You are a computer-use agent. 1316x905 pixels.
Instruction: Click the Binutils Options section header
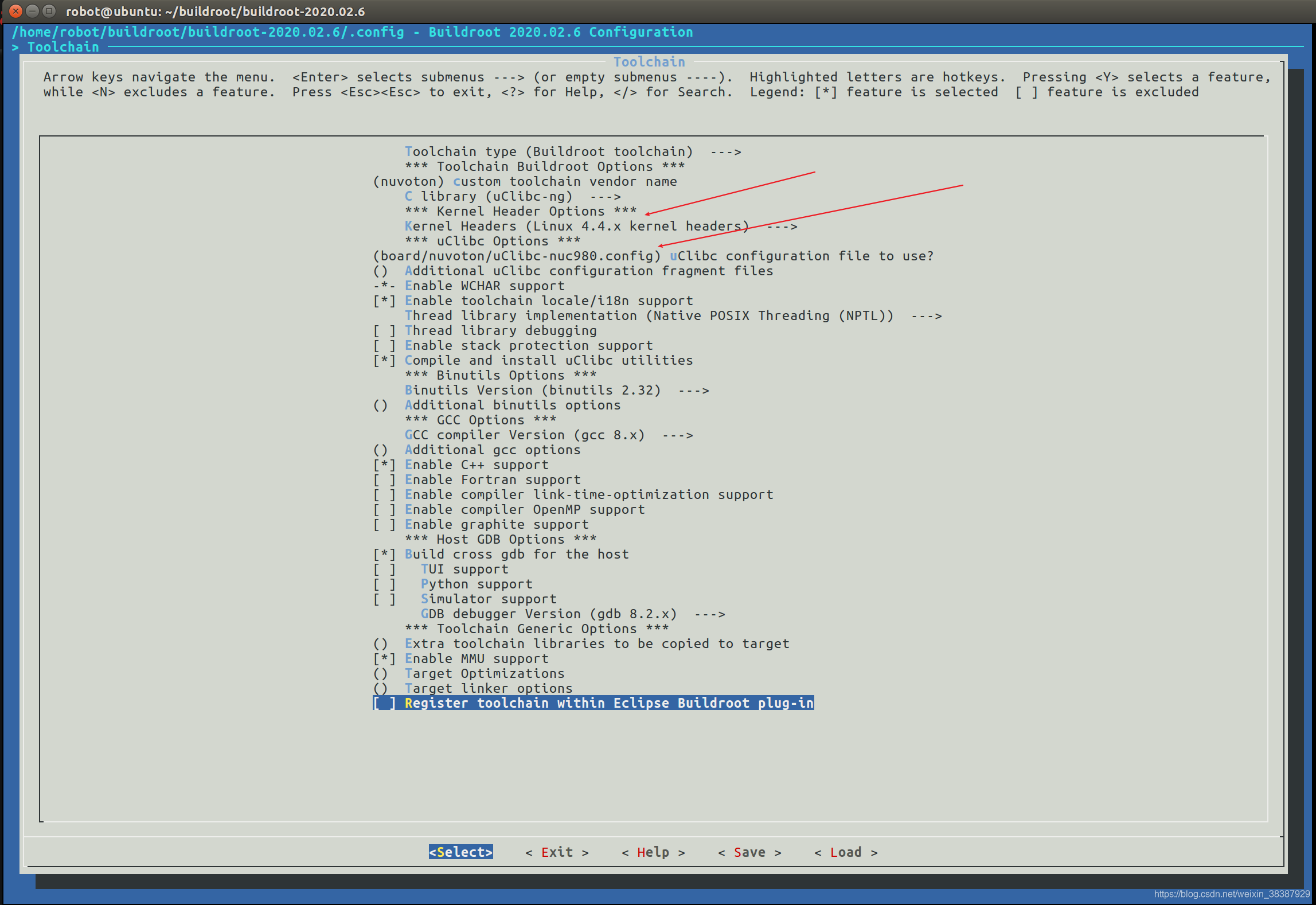click(x=501, y=375)
